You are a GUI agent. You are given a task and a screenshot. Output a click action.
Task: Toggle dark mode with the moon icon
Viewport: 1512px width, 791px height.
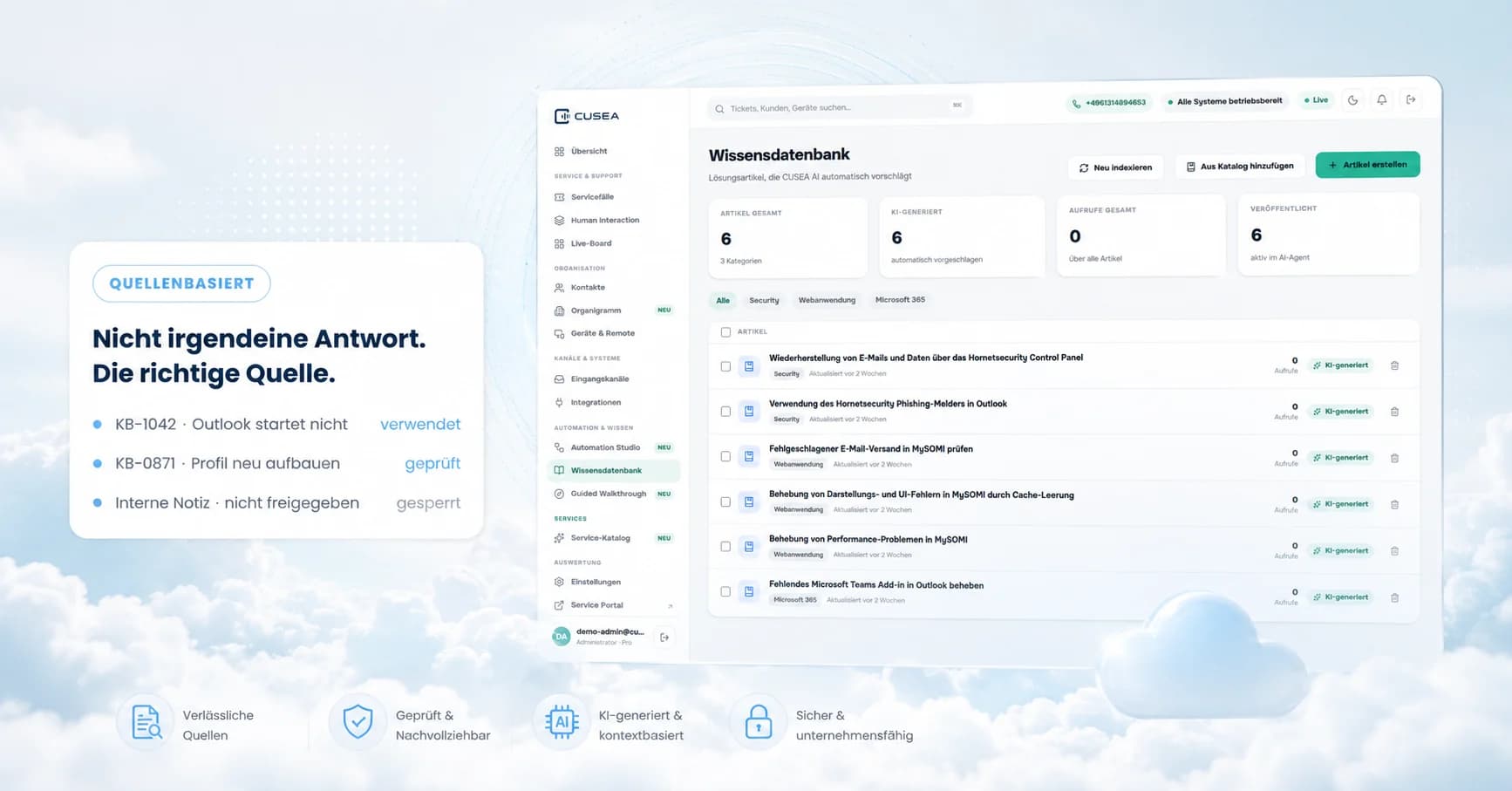1352,100
